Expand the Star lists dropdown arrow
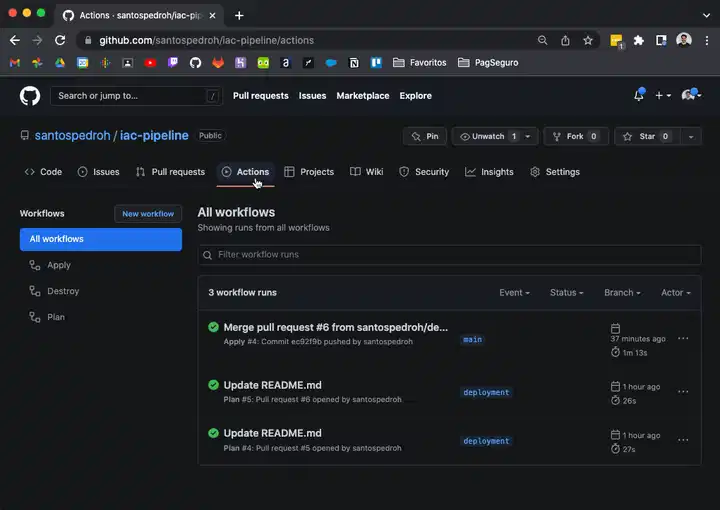The image size is (720, 510). click(x=691, y=136)
